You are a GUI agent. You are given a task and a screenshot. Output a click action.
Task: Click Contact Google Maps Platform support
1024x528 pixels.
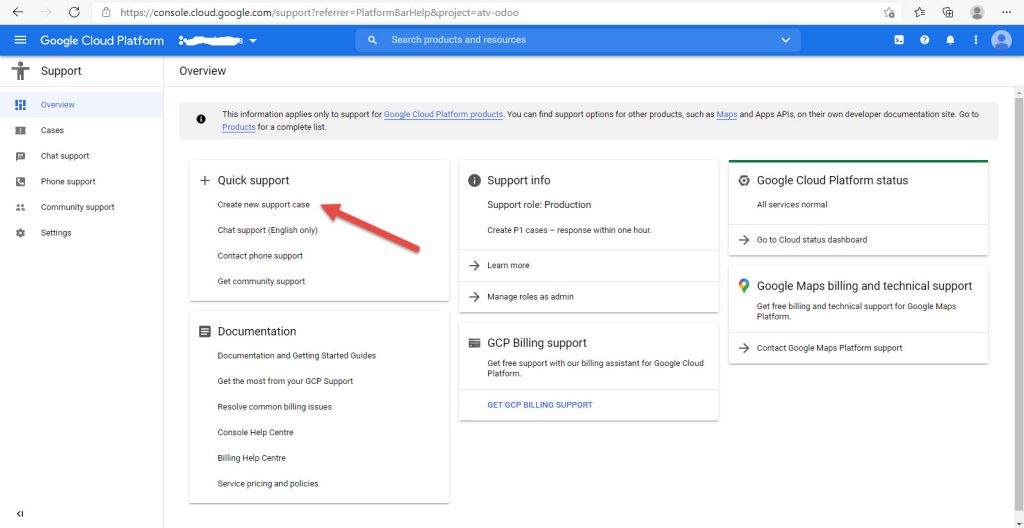829,348
